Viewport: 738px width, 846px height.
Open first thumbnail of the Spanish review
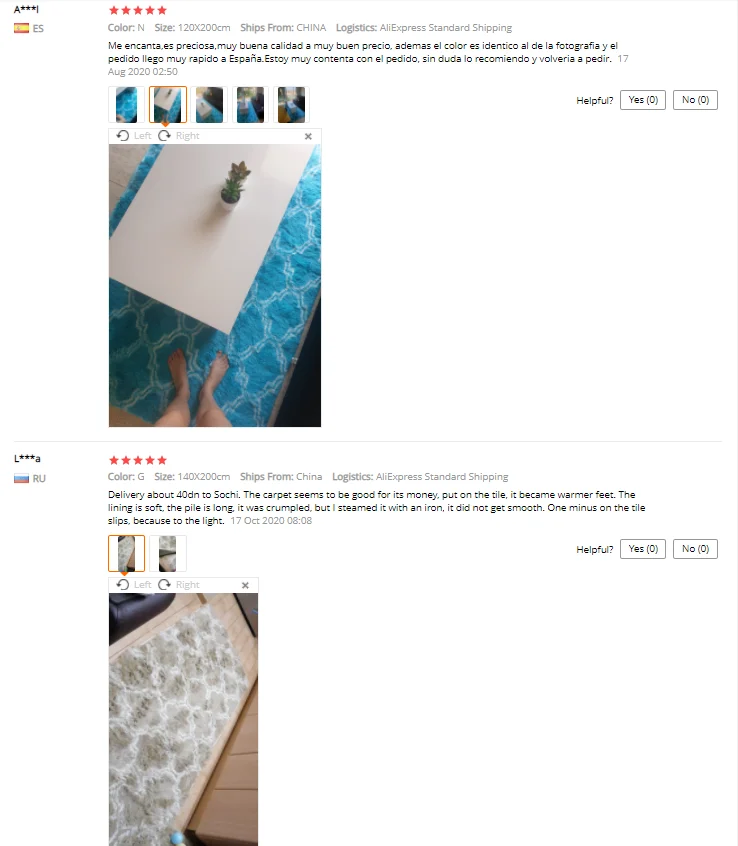pyautogui.click(x=126, y=105)
